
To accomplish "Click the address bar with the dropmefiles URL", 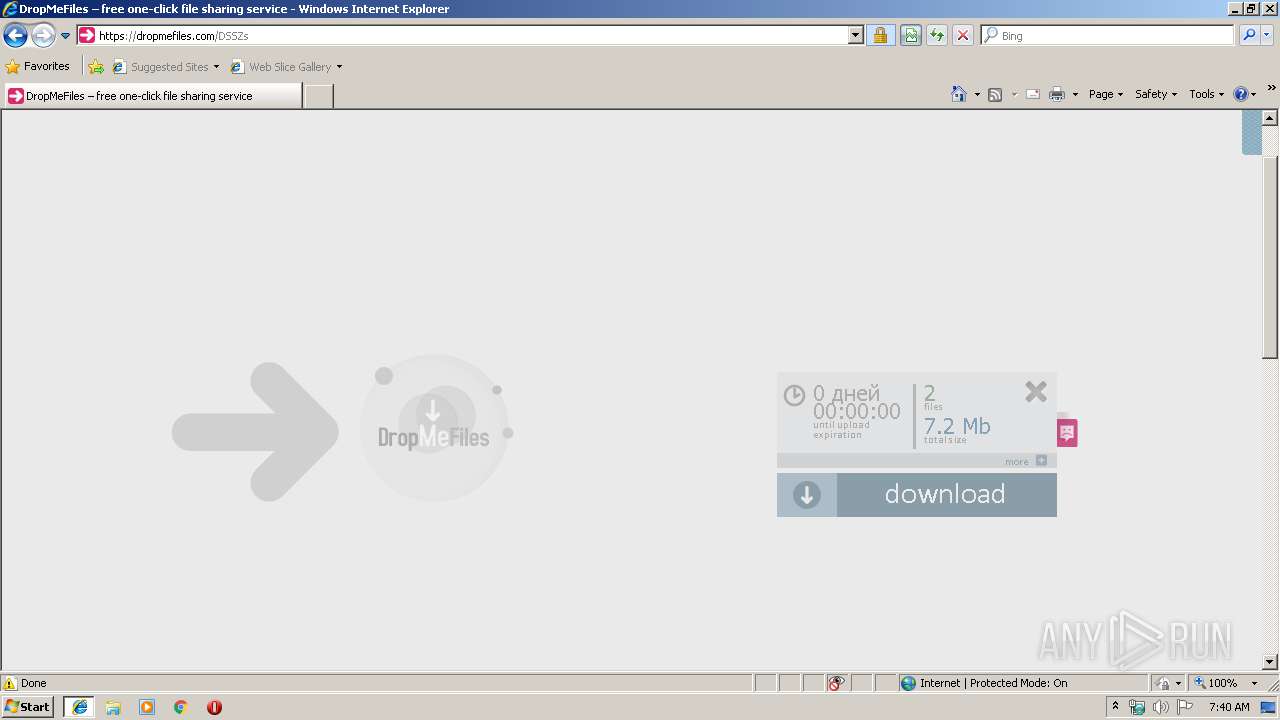I will coord(463,35).
